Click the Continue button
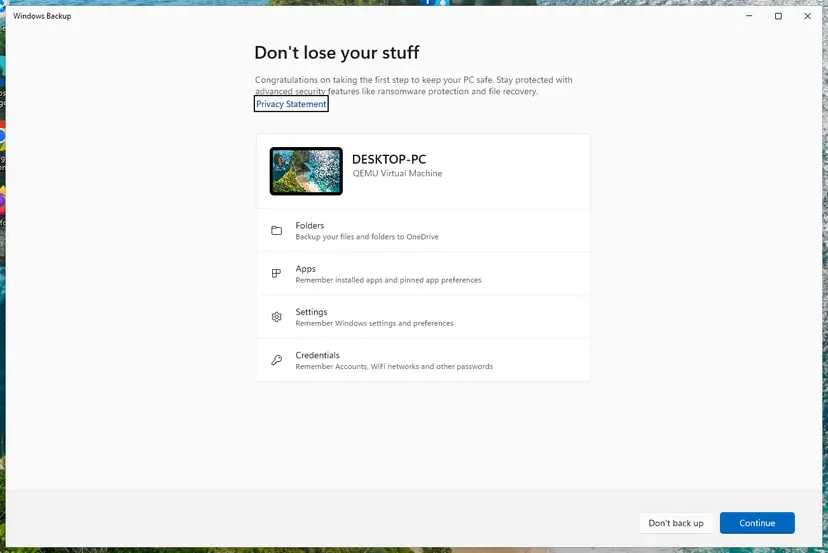Viewport: 828px width, 553px height. tap(757, 523)
